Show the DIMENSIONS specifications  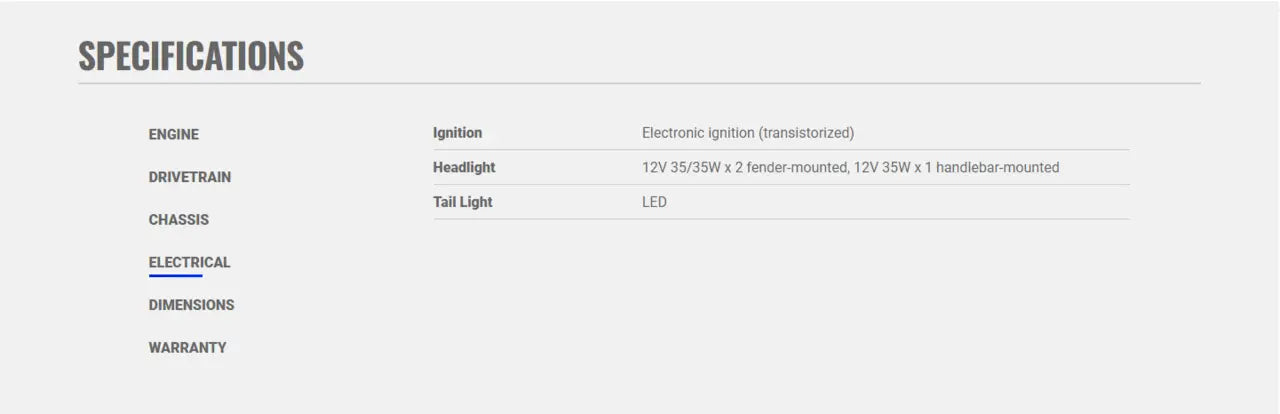[191, 305]
